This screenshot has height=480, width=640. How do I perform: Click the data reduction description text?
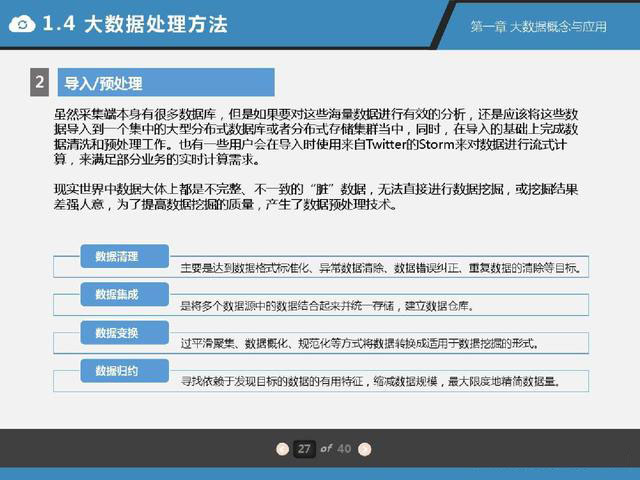coord(368,382)
